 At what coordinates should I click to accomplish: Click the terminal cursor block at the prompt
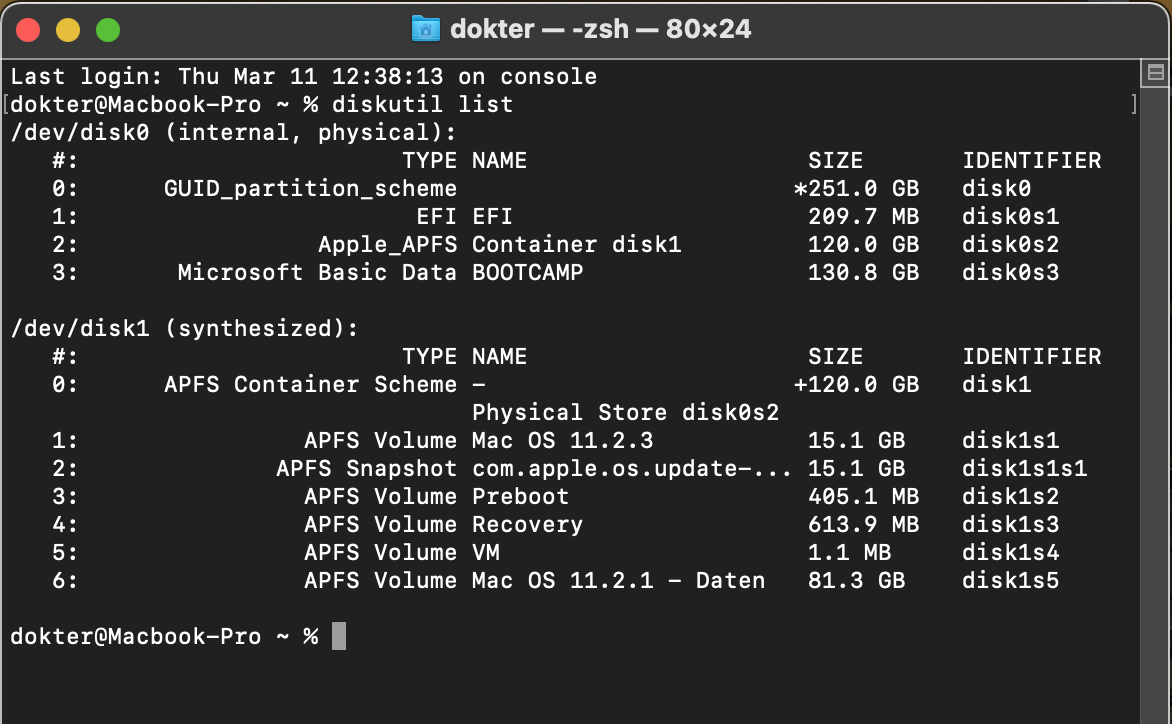339,636
